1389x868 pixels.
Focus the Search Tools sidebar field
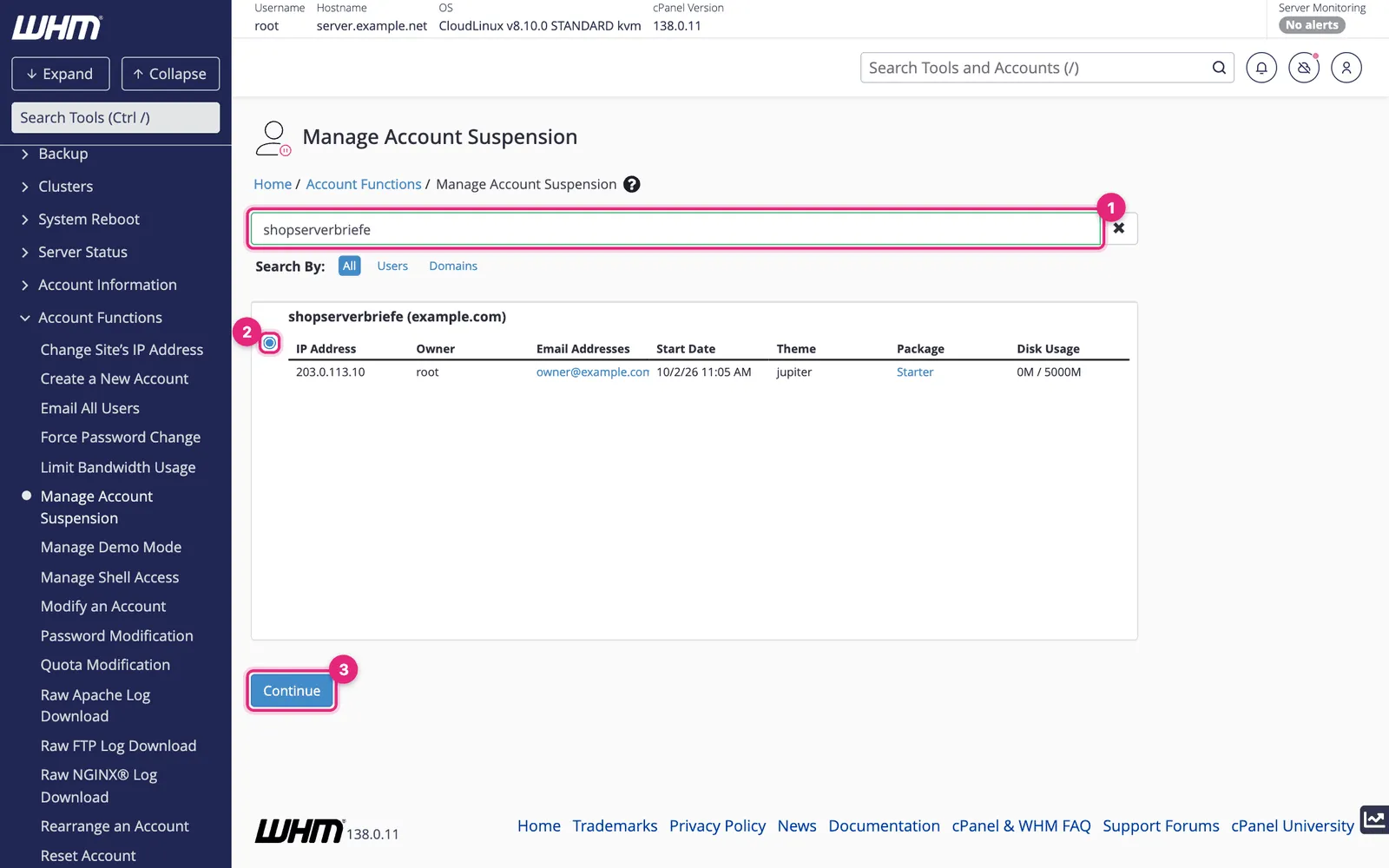(x=115, y=118)
